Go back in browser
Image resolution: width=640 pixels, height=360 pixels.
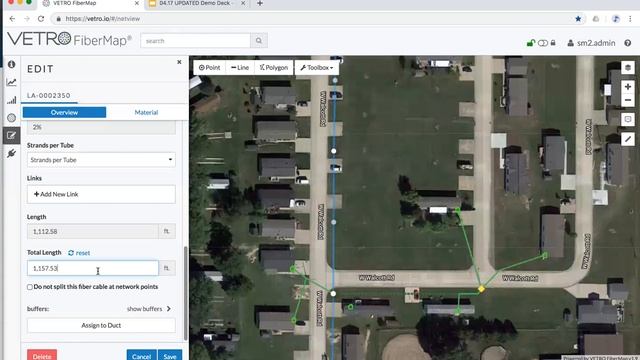pos(12,19)
